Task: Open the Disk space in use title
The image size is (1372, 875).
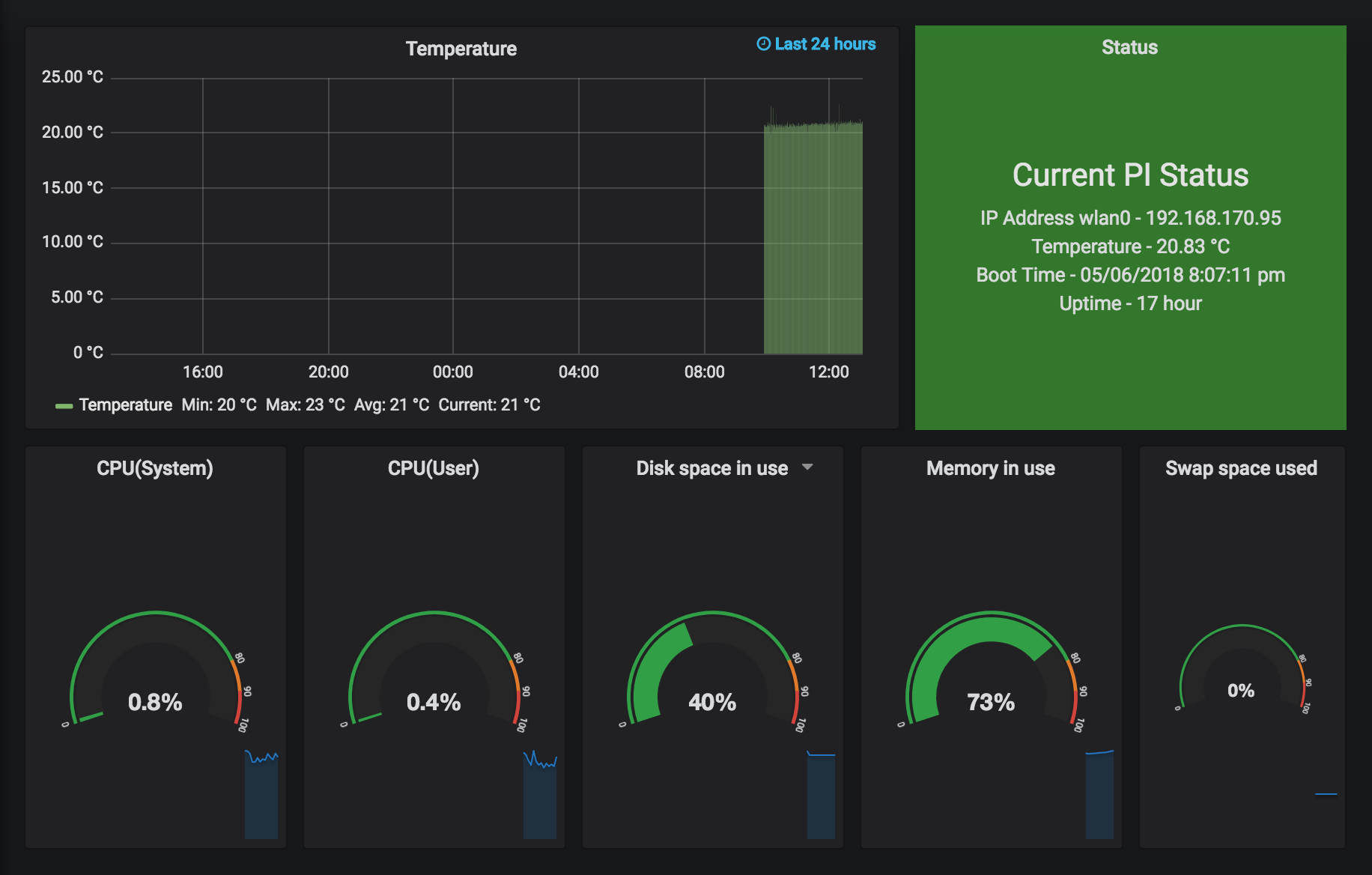Action: tap(712, 468)
